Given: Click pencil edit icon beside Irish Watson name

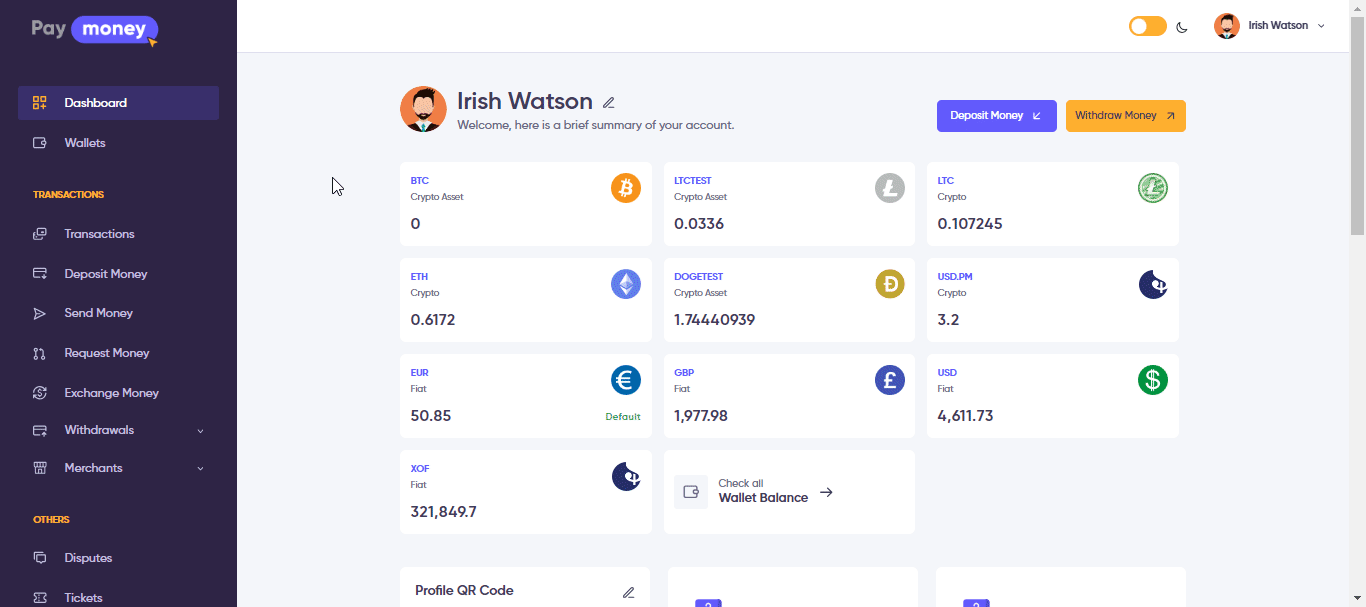Looking at the screenshot, I should [x=609, y=102].
